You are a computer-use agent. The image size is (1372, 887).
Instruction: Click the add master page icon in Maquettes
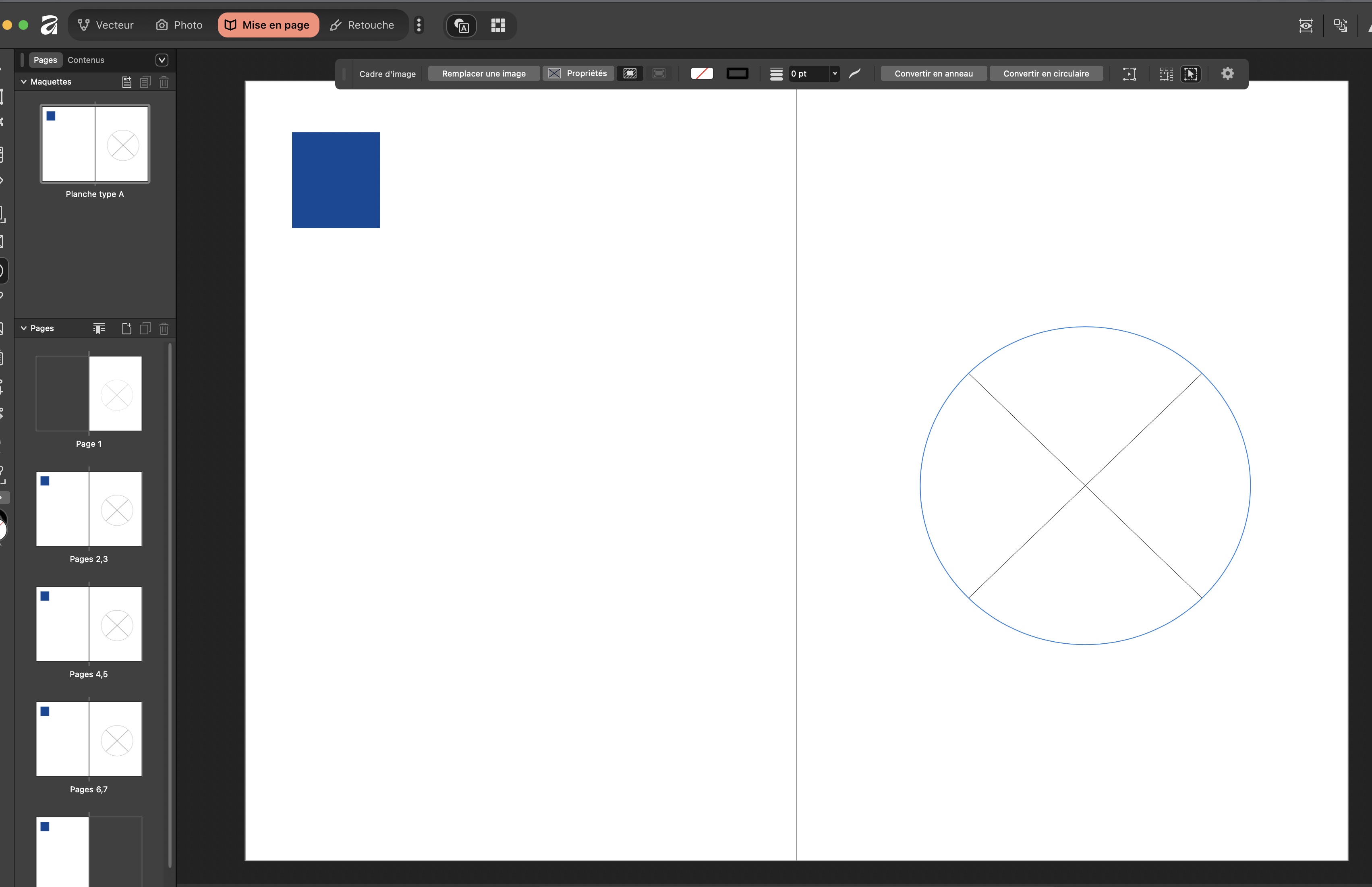click(127, 82)
